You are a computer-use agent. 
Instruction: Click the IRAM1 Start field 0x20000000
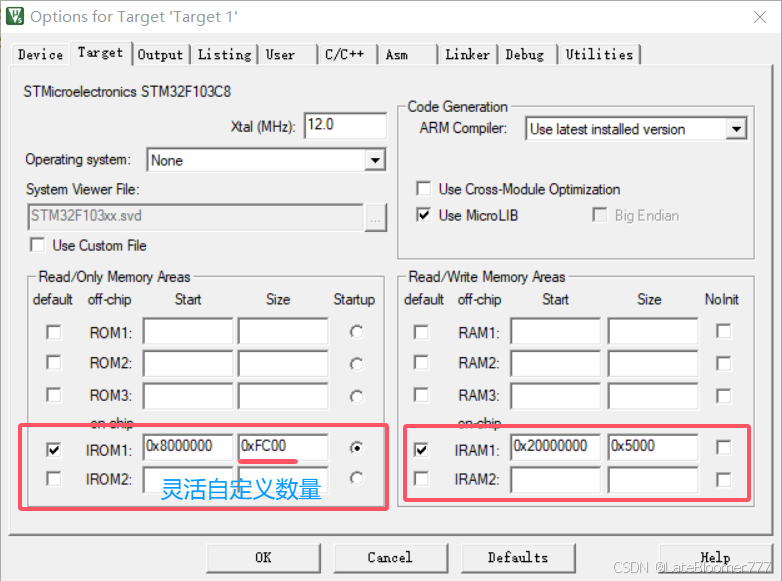pos(556,447)
